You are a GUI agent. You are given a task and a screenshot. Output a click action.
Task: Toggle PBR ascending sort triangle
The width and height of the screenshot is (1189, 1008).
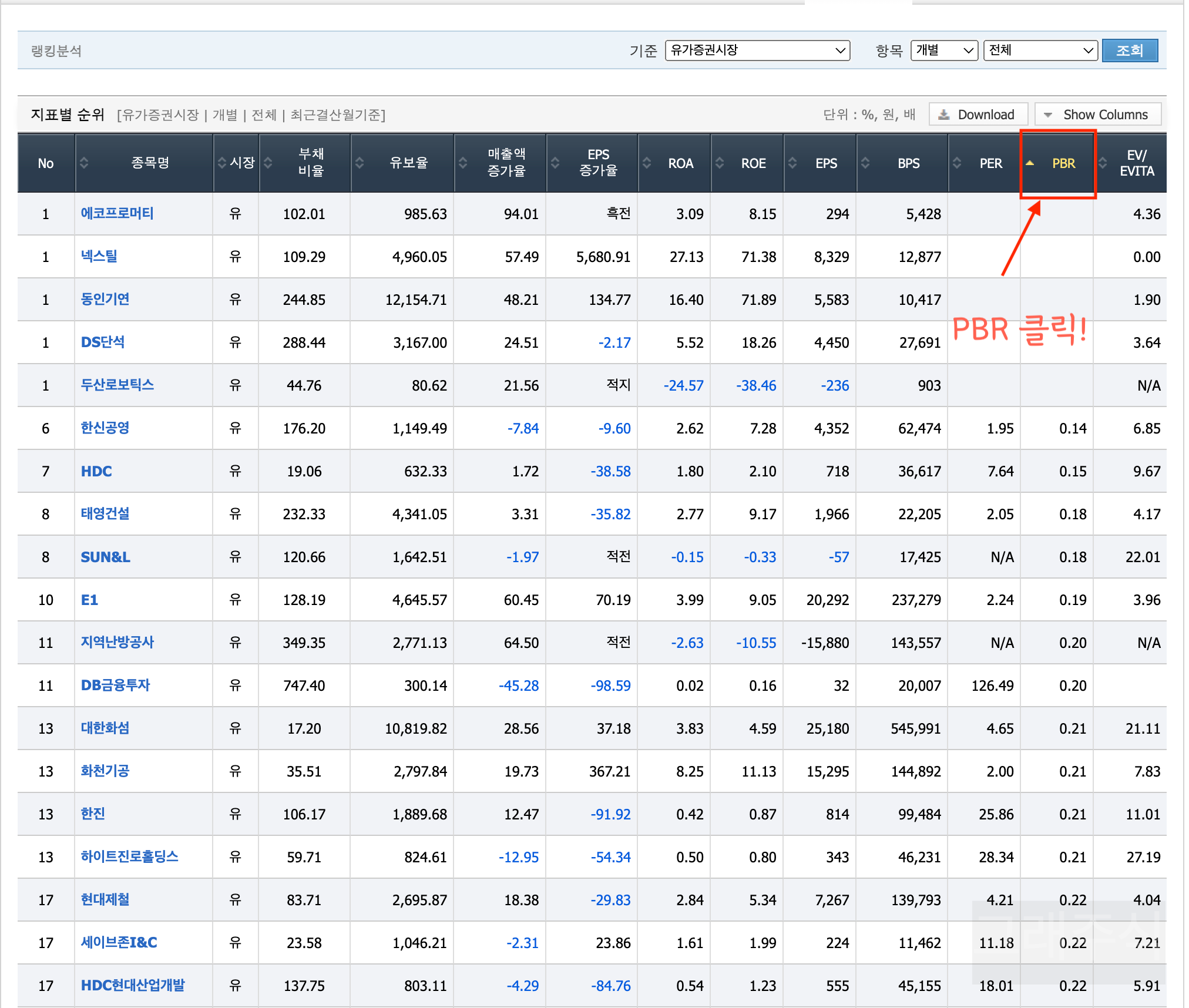click(1030, 163)
